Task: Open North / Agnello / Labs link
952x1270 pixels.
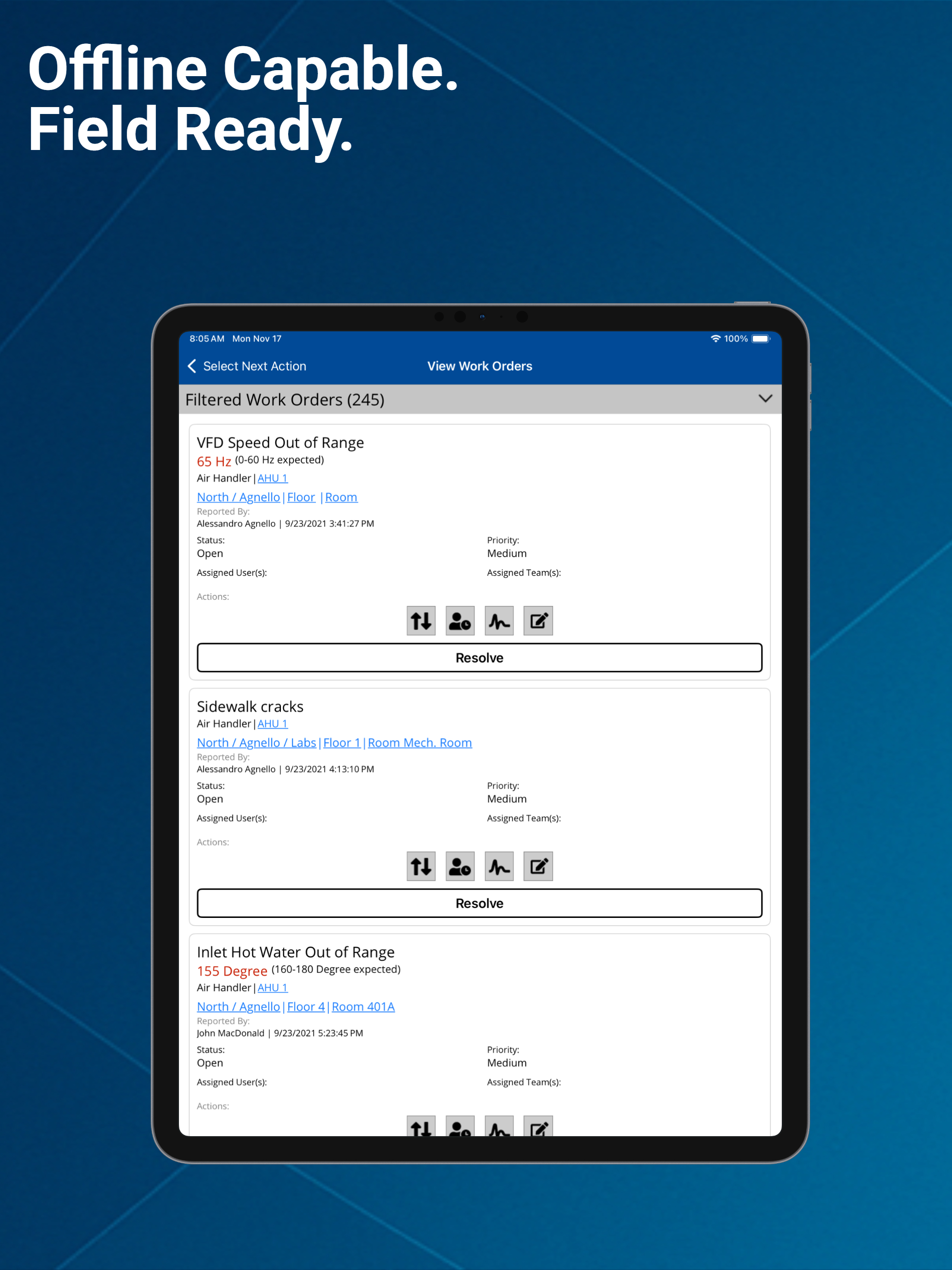Action: point(256,743)
